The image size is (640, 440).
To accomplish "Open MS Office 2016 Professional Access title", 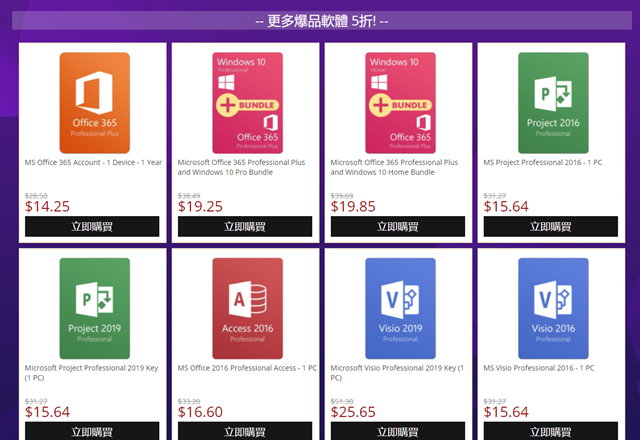I will pos(247,368).
